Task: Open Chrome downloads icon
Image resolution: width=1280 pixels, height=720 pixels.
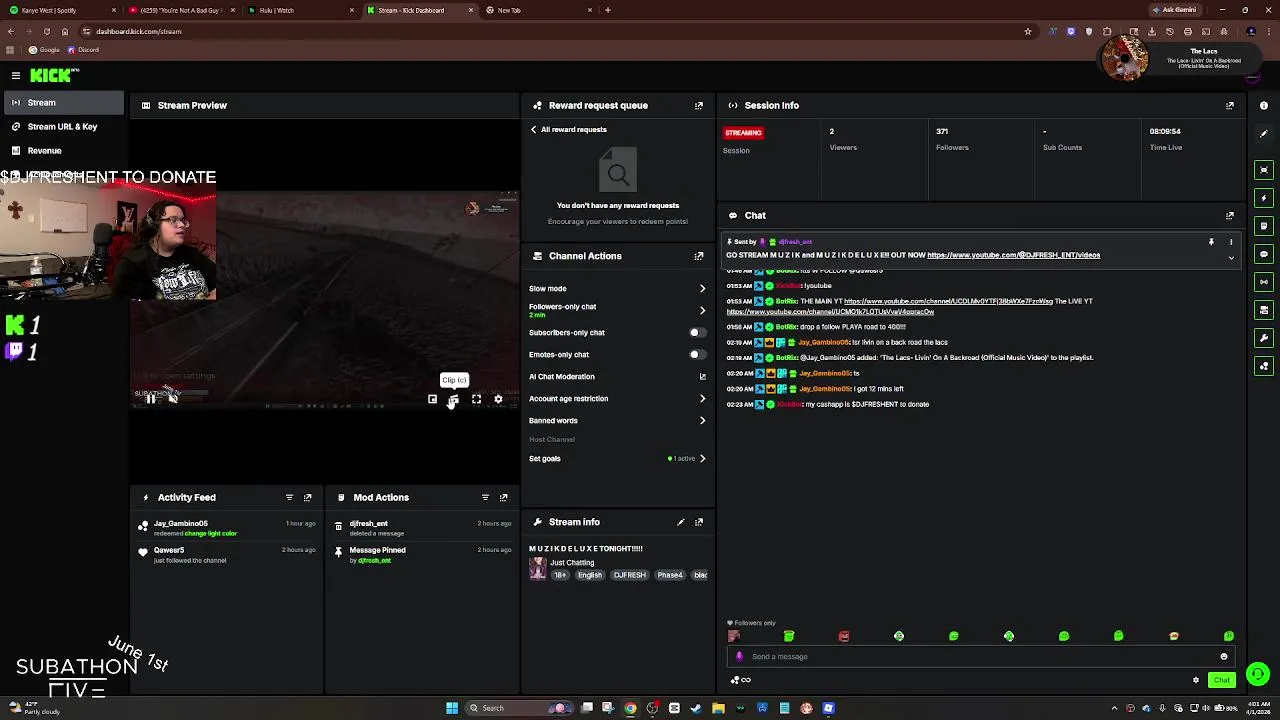Action: 1151,31
